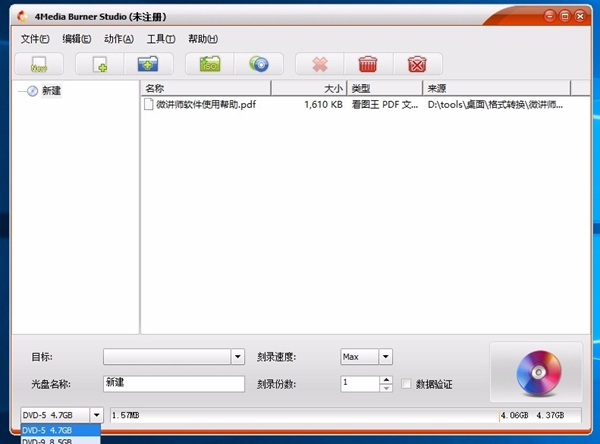Choose DVD-5 4.7GB in the dropdown list

60,430
